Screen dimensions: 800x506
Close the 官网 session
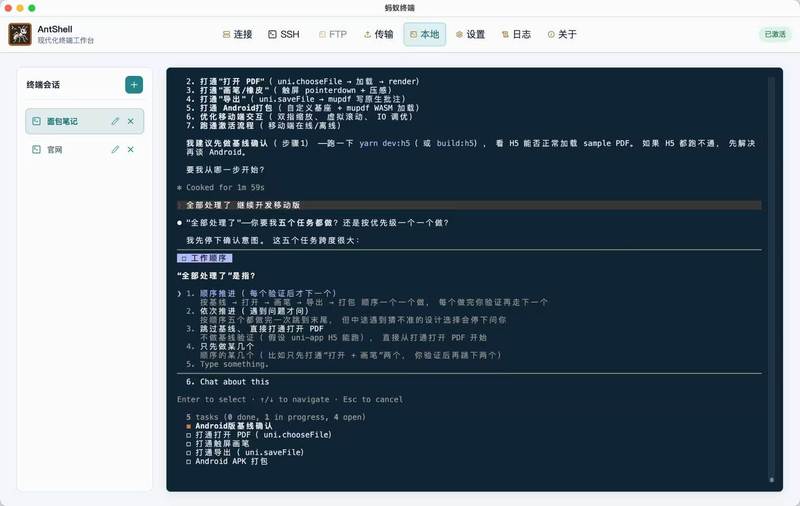click(131, 149)
